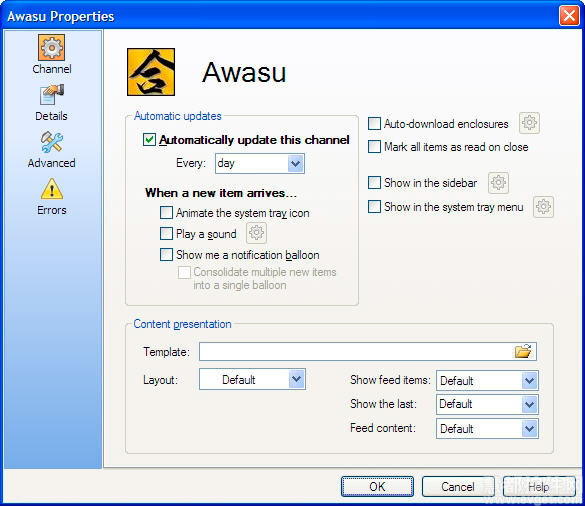Click the When a new item arrives heading
This screenshot has width=585, height=506.
click(221, 193)
